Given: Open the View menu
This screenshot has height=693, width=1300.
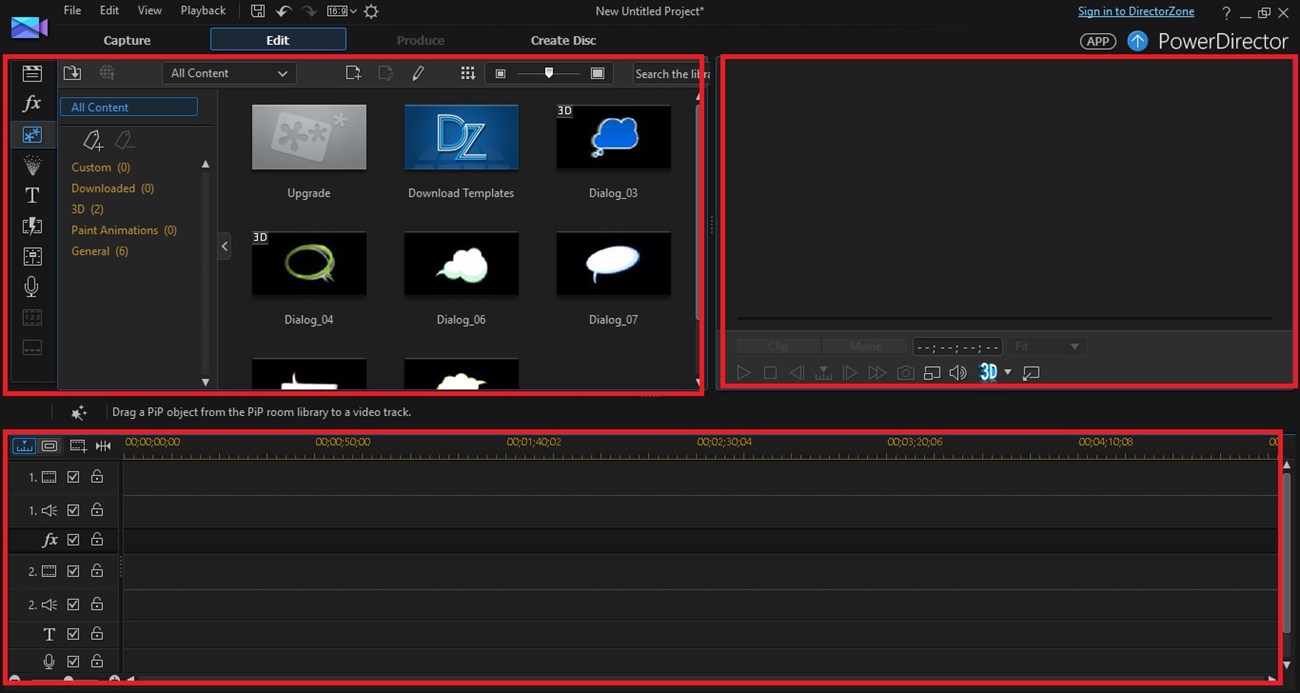Looking at the screenshot, I should point(149,11).
